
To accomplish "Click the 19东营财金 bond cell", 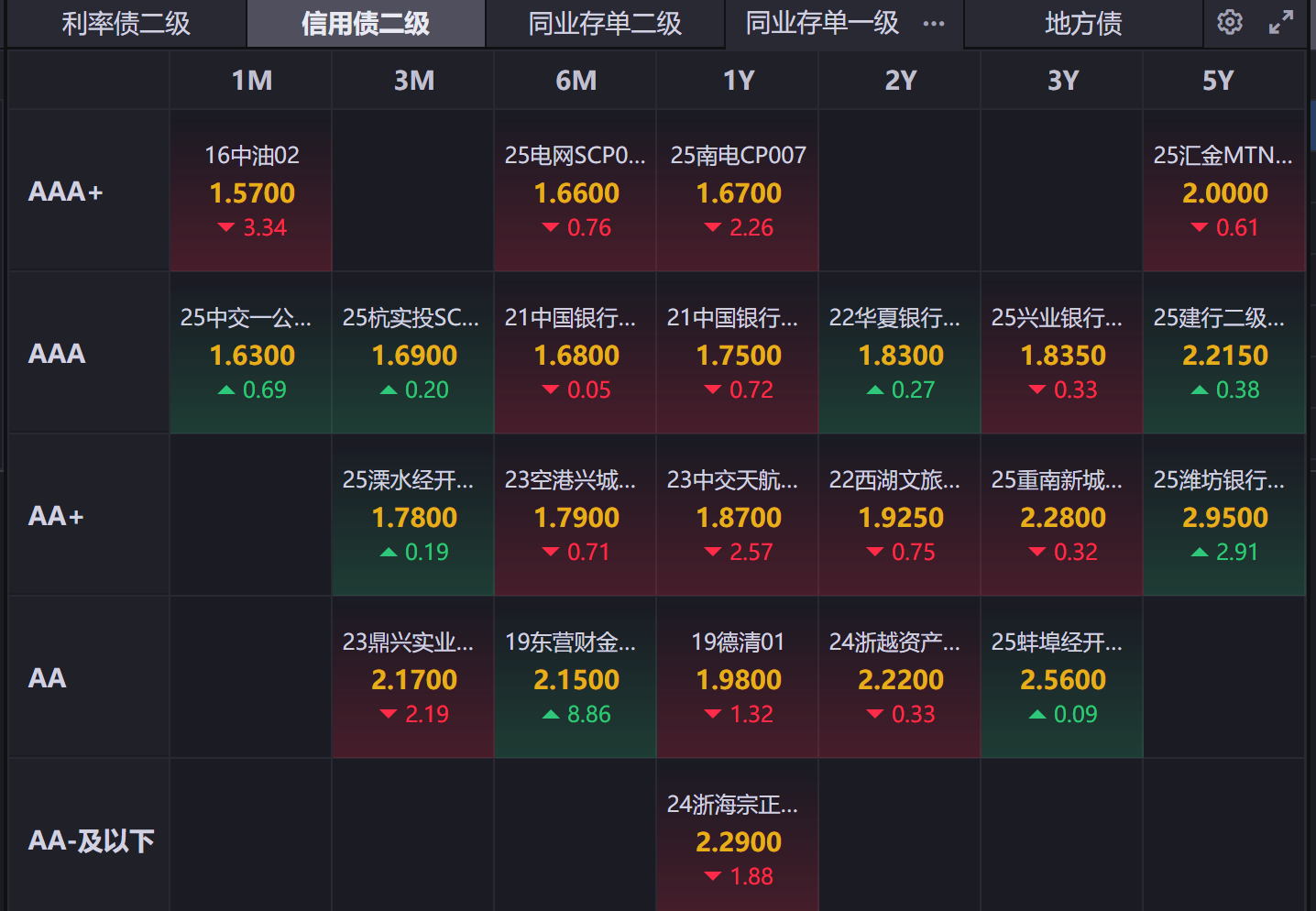I will (x=576, y=677).
